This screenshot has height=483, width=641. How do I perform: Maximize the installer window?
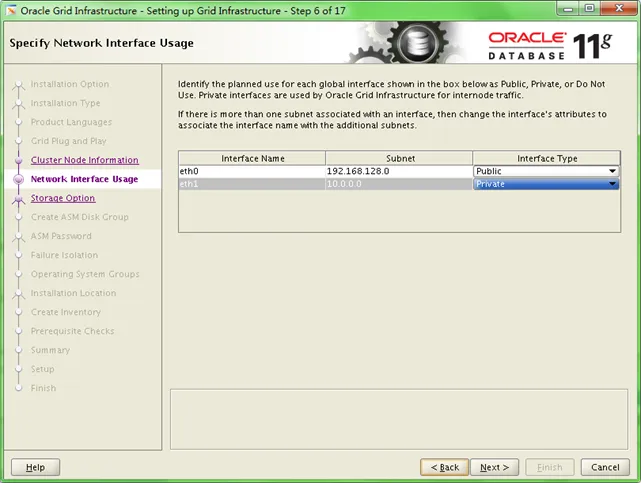pos(589,9)
